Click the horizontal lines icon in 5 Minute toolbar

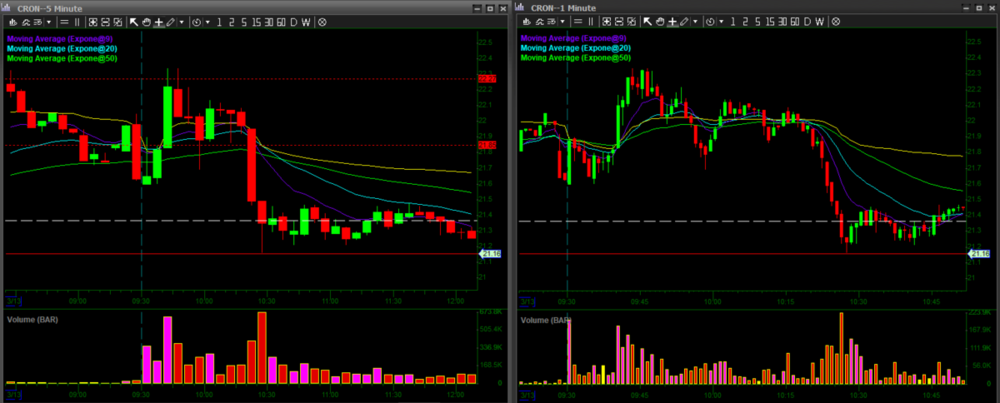[x=63, y=21]
